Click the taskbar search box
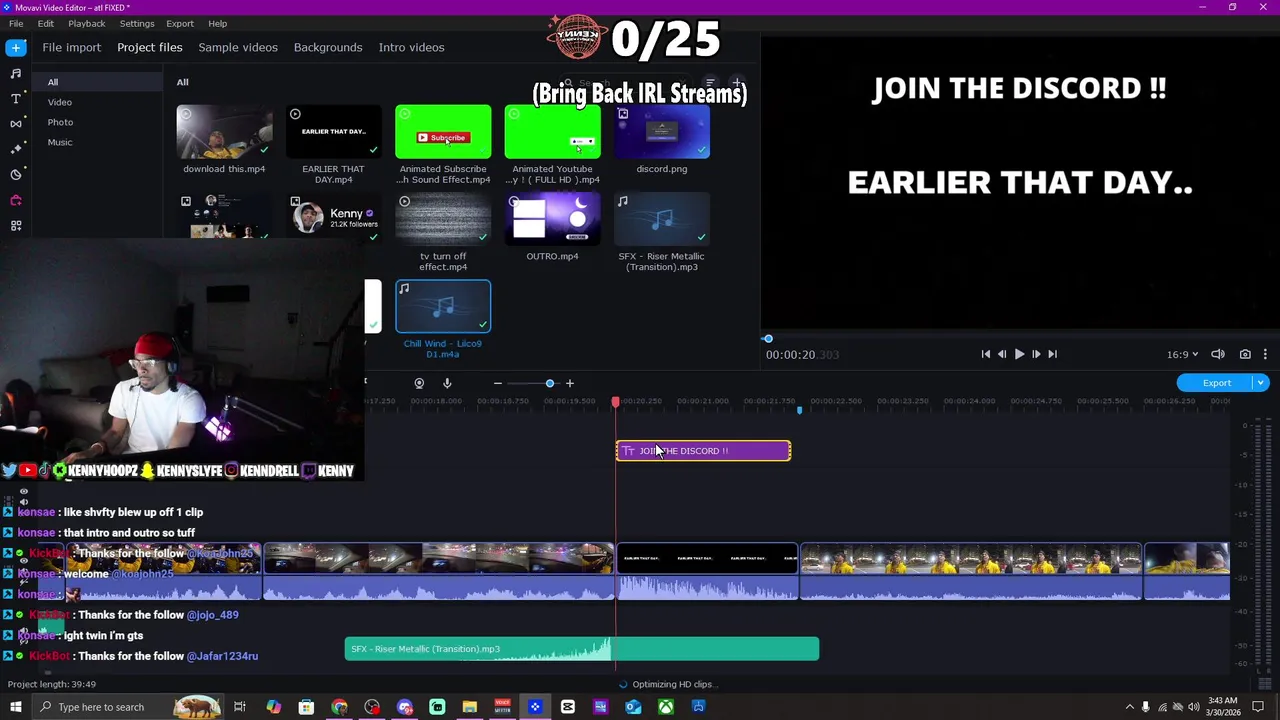The width and height of the screenshot is (1280, 720). click(x=127, y=707)
